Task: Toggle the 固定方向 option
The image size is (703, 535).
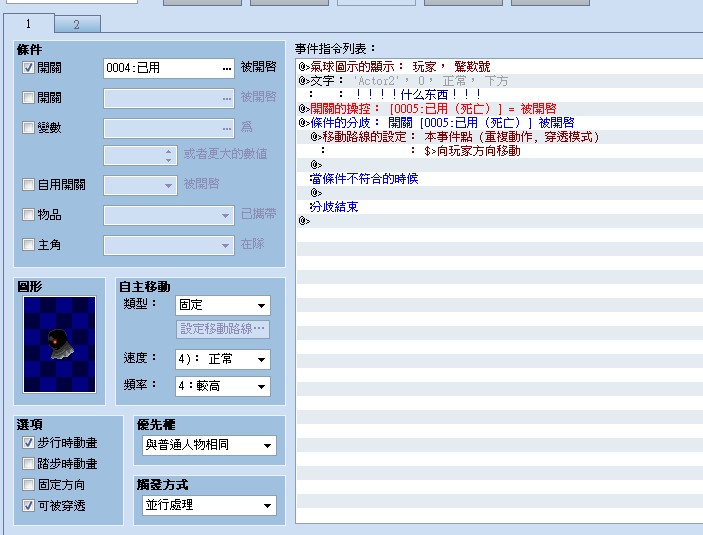Action: pyautogui.click(x=28, y=484)
